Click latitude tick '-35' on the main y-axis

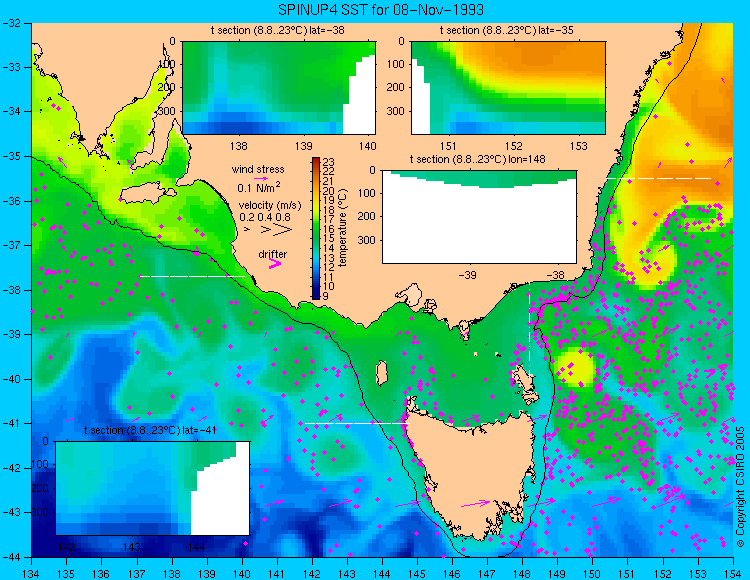11,156
